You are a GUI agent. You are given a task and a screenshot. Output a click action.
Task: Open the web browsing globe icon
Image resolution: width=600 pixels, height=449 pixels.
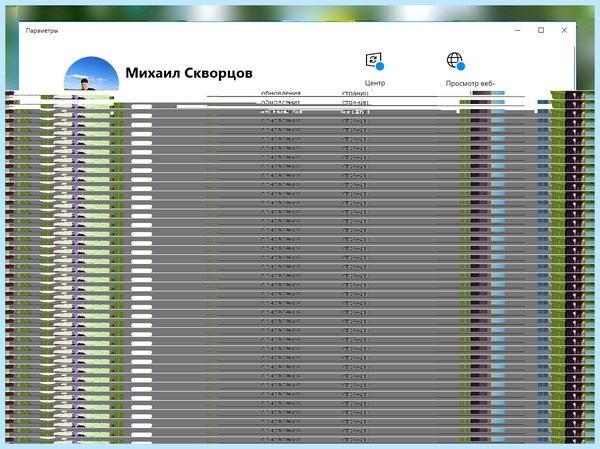[x=455, y=61]
